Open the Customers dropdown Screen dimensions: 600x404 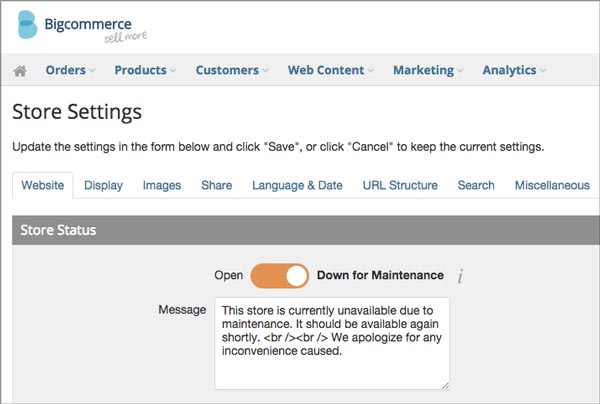[x=232, y=71]
